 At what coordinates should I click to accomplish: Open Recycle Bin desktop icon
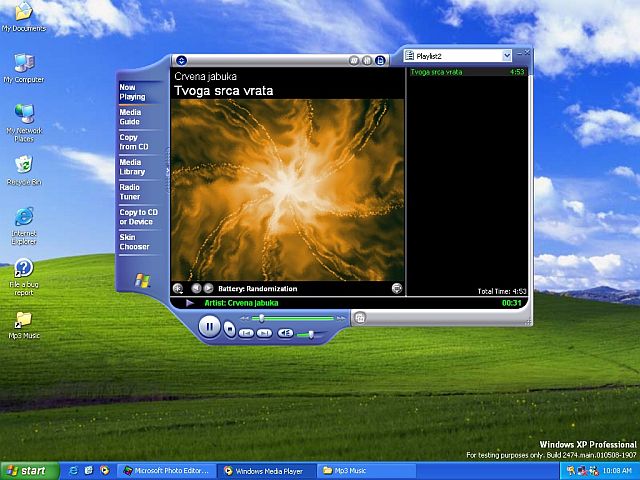pos(24,171)
